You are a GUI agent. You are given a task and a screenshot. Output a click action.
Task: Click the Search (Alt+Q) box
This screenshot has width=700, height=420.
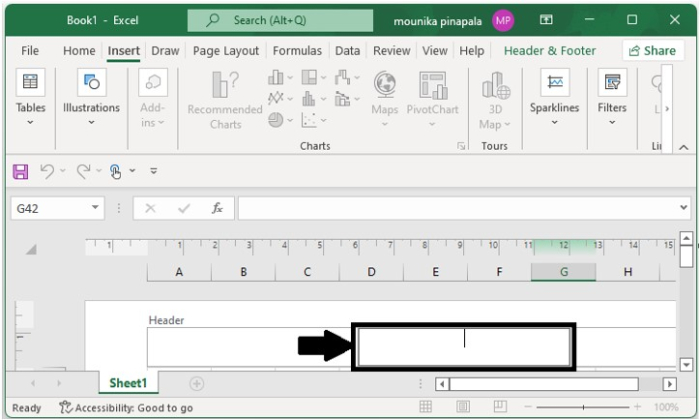click(280, 20)
